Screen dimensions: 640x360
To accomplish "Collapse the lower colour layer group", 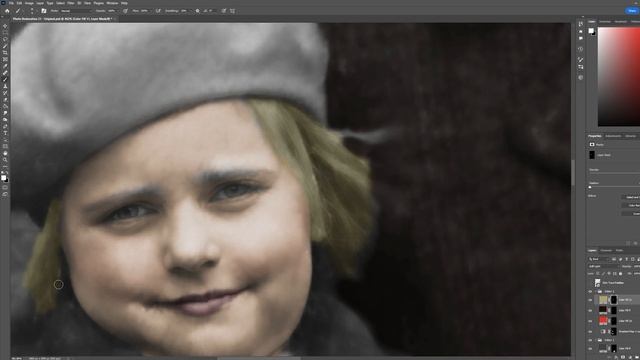I will click(x=596, y=340).
